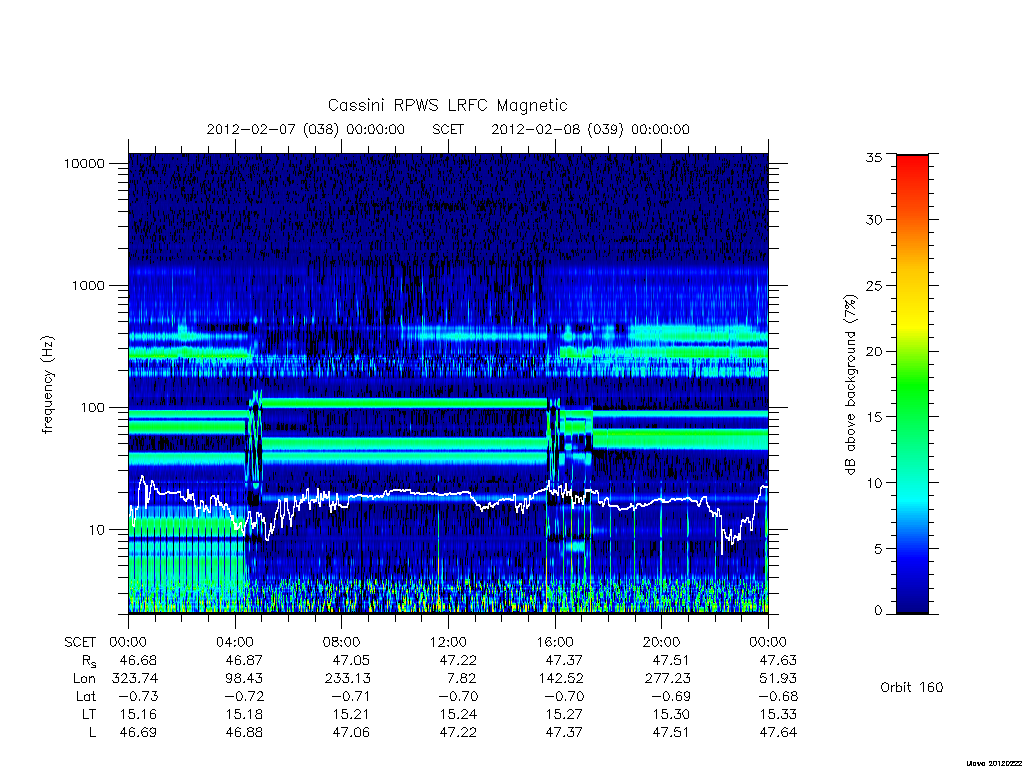Click the local time value 15.24
Image resolution: width=1024 pixels, height=768 pixels.
[x=458, y=715]
